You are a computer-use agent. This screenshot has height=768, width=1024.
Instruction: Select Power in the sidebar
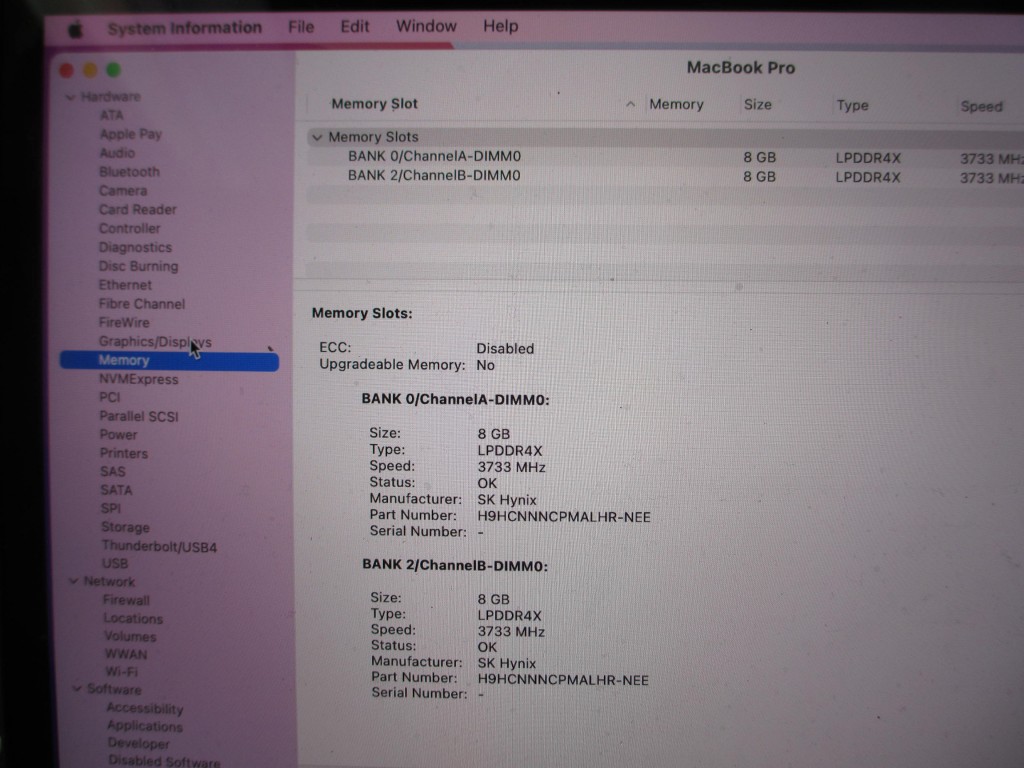(118, 434)
